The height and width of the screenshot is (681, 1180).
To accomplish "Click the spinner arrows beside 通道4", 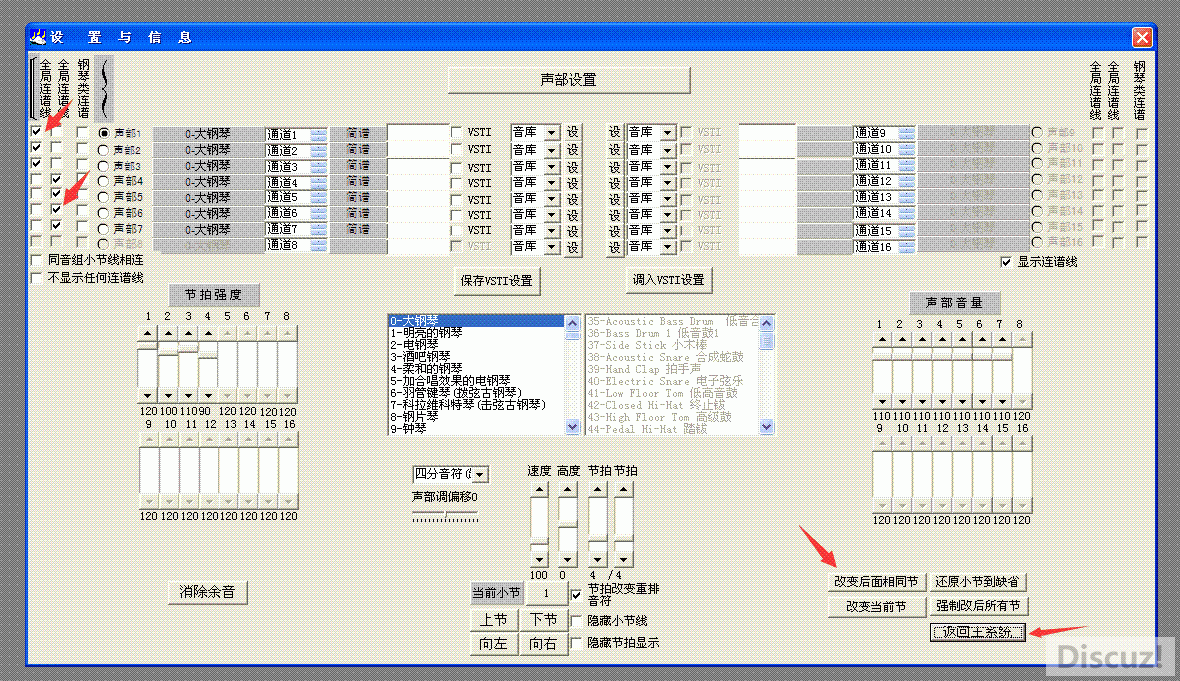I will 318,182.
